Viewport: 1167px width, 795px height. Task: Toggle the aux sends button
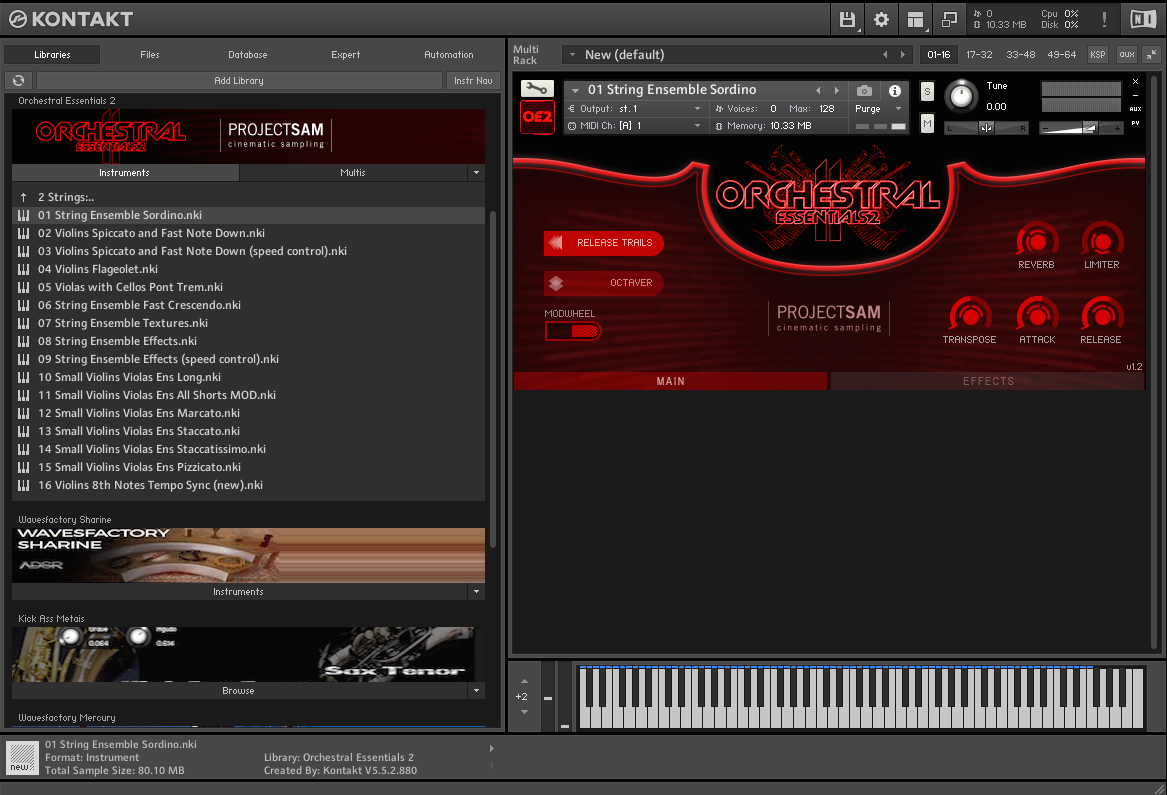click(1127, 54)
